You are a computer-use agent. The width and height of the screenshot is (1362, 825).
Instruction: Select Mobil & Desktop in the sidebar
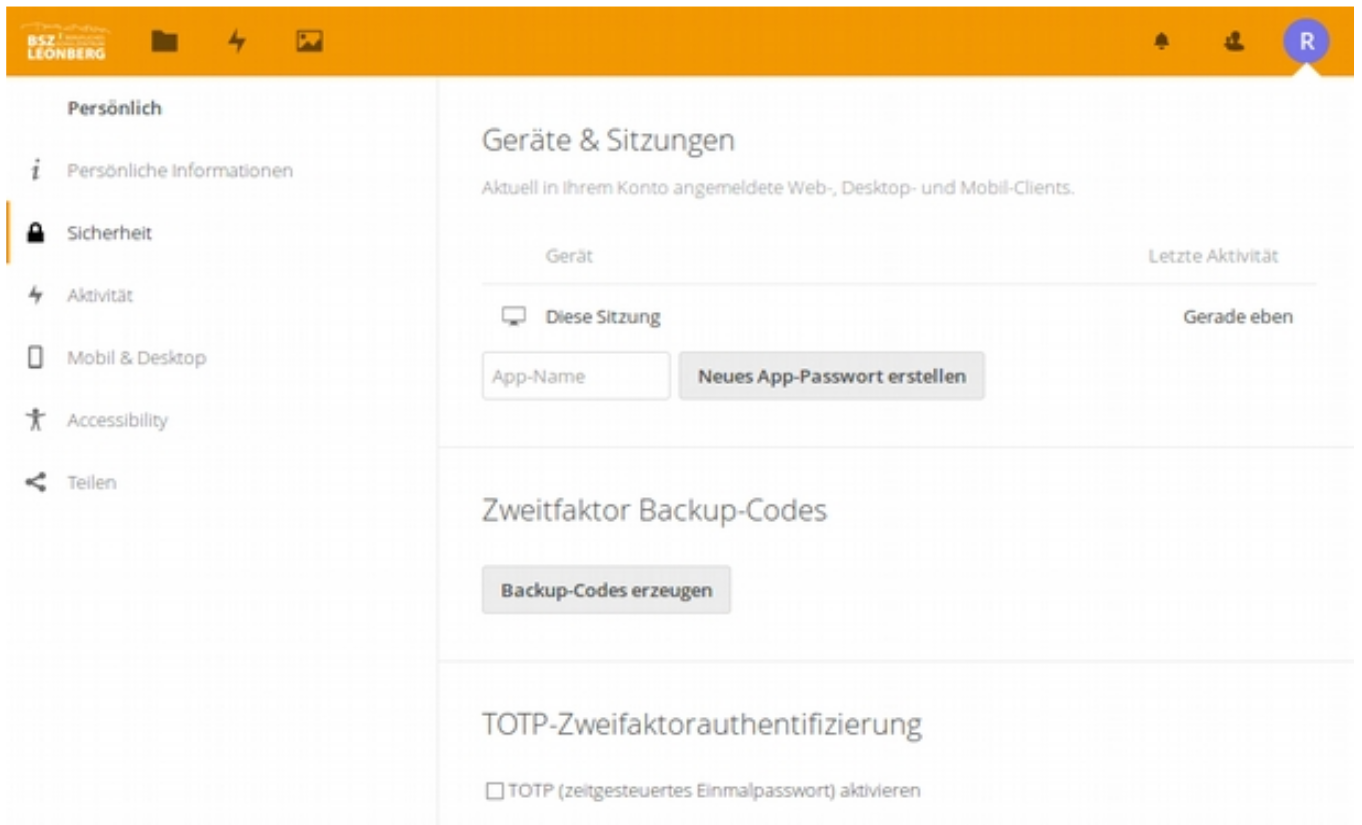pos(137,357)
